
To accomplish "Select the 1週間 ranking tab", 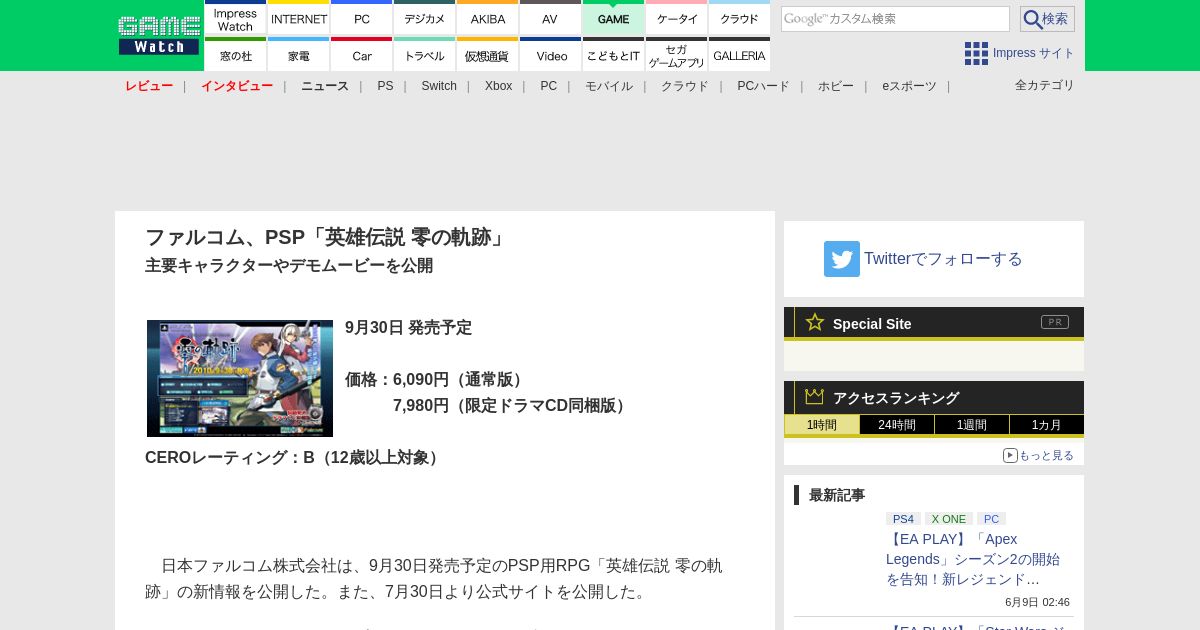I will pos(972,425).
